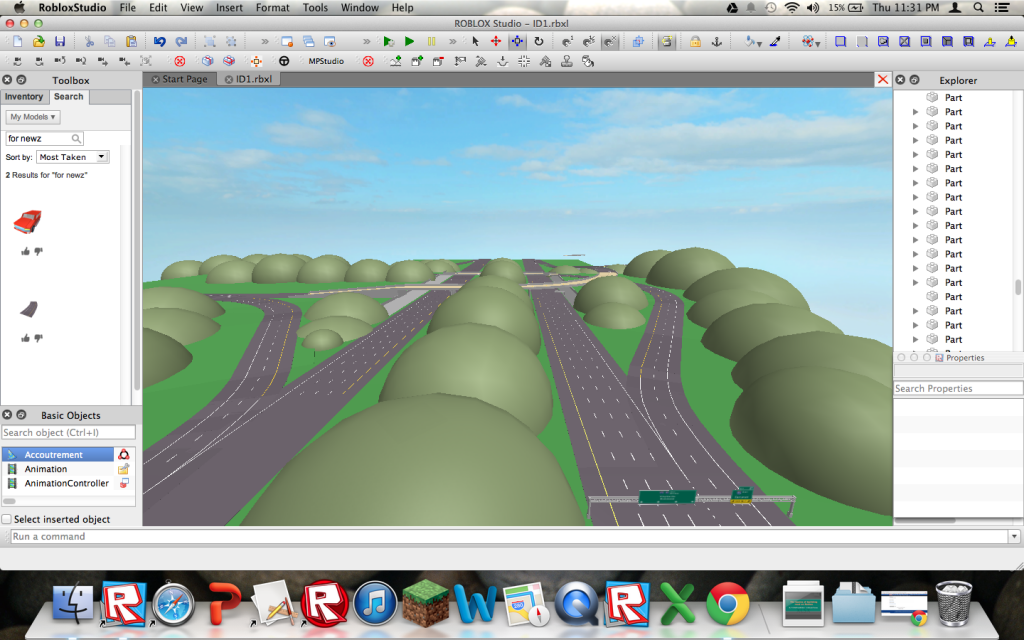Click the terrain stamp tool icon
The image size is (1024, 640).
pos(566,61)
